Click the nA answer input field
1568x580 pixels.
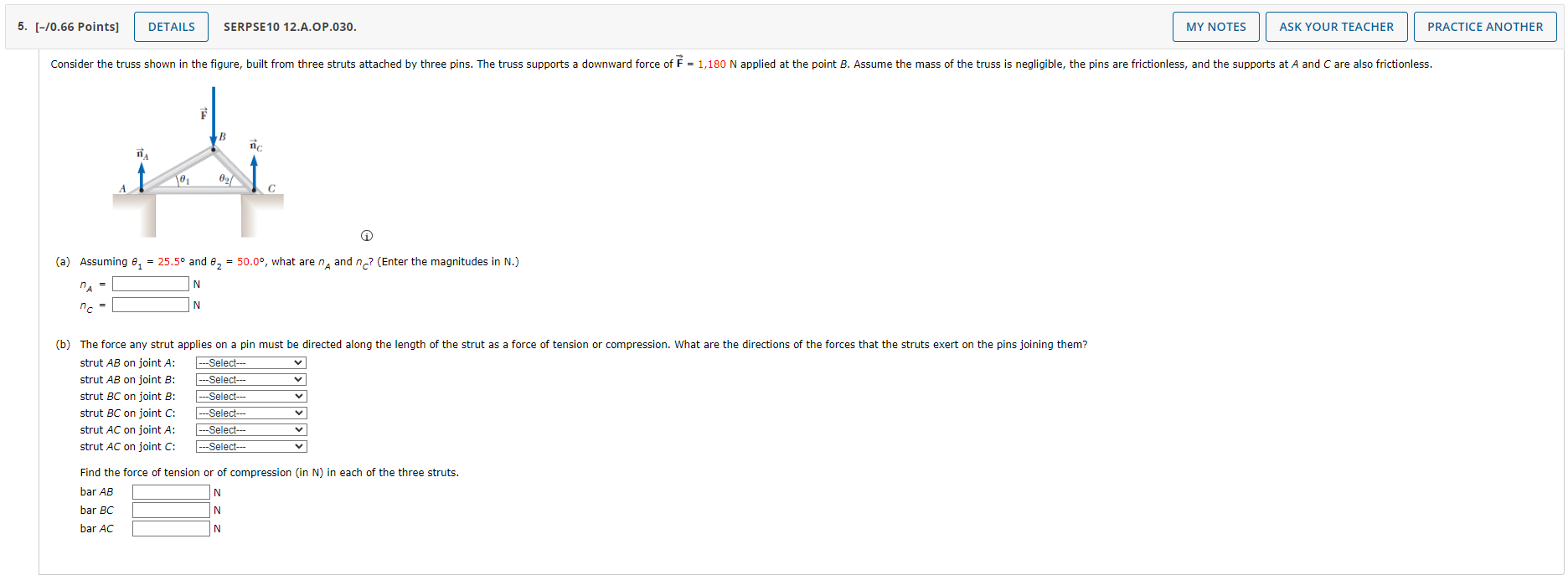[x=150, y=283]
